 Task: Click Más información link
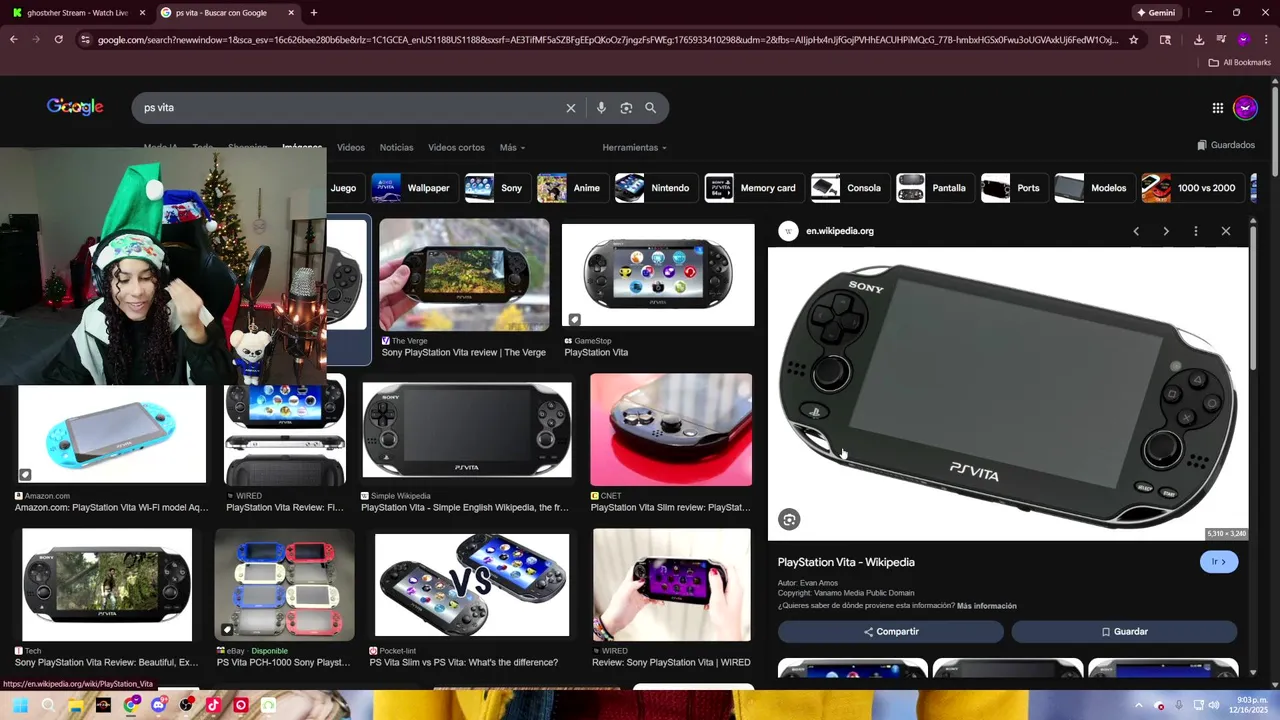(x=987, y=606)
